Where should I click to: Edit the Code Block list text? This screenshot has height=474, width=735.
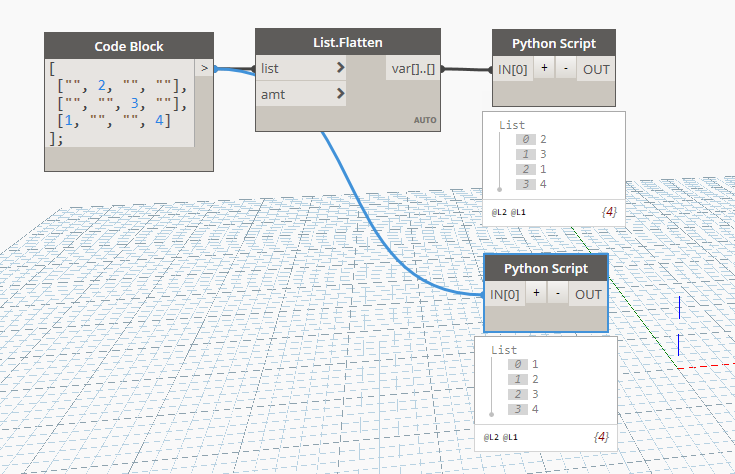click(x=119, y=103)
